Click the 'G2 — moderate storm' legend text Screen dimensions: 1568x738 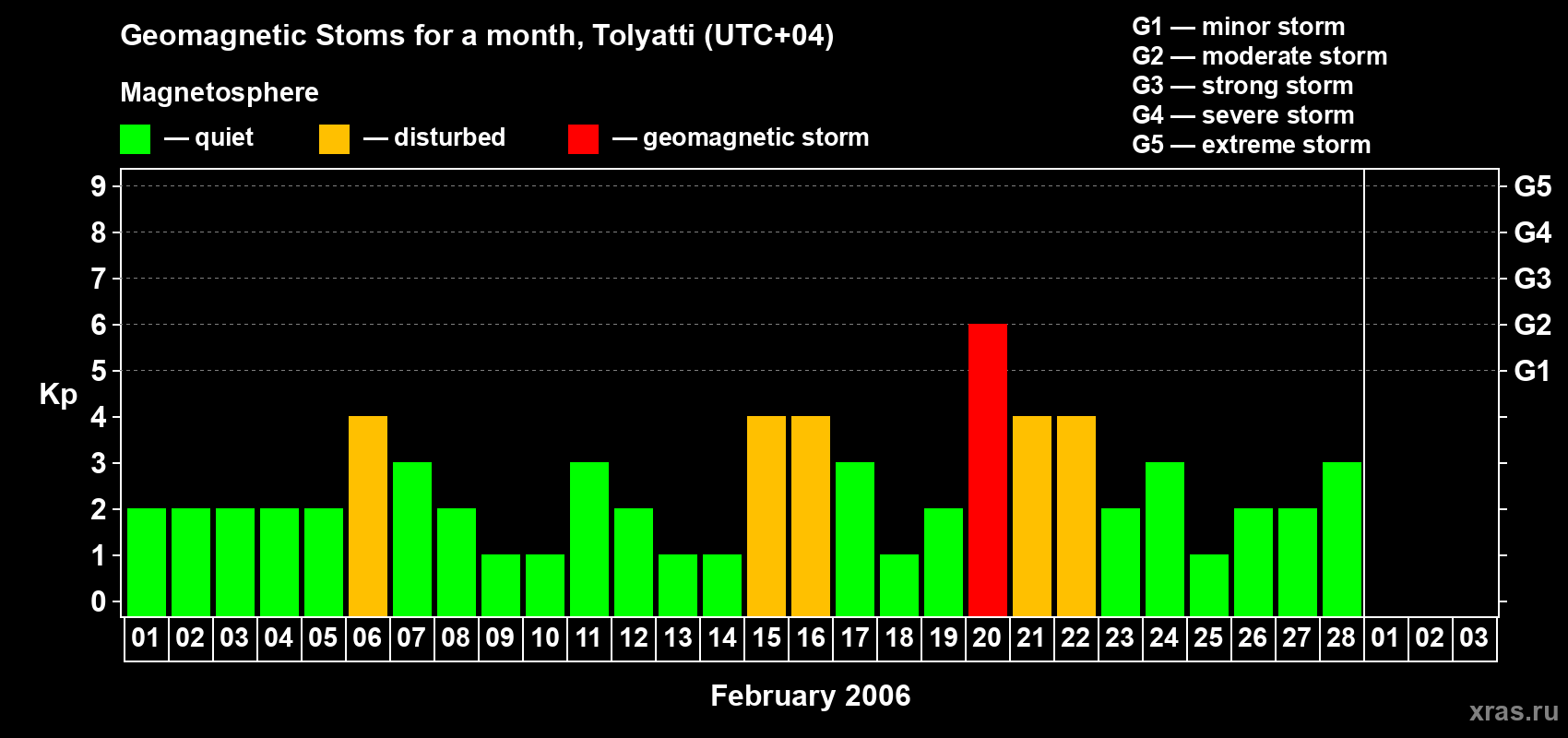click(x=1260, y=56)
